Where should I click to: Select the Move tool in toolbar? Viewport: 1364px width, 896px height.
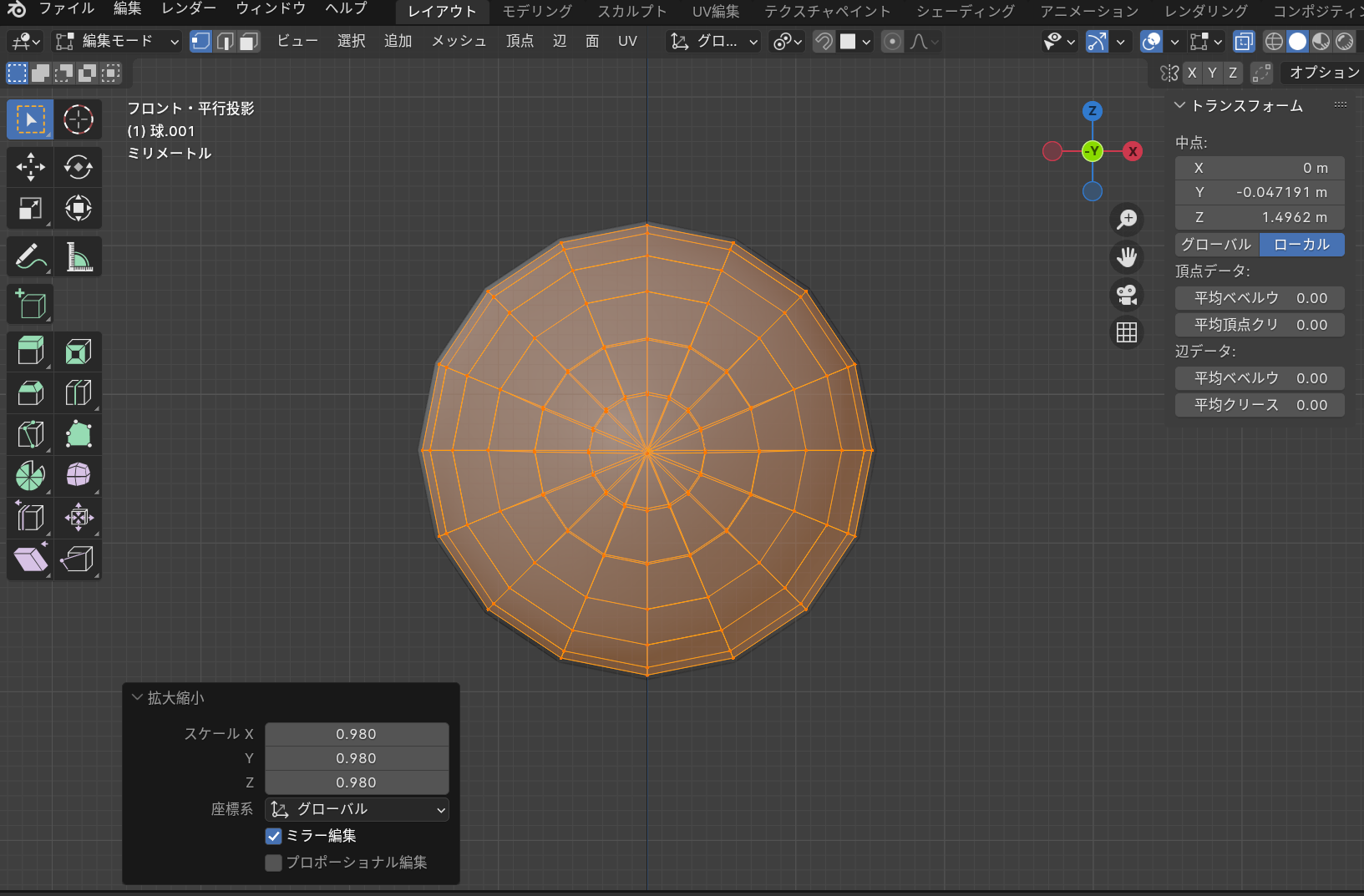(x=30, y=167)
